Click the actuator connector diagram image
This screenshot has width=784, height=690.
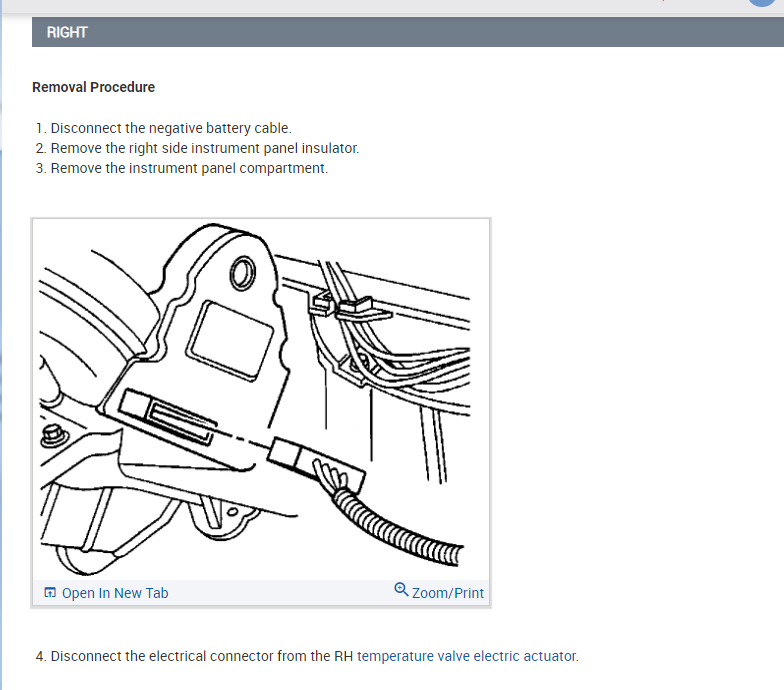coord(260,400)
